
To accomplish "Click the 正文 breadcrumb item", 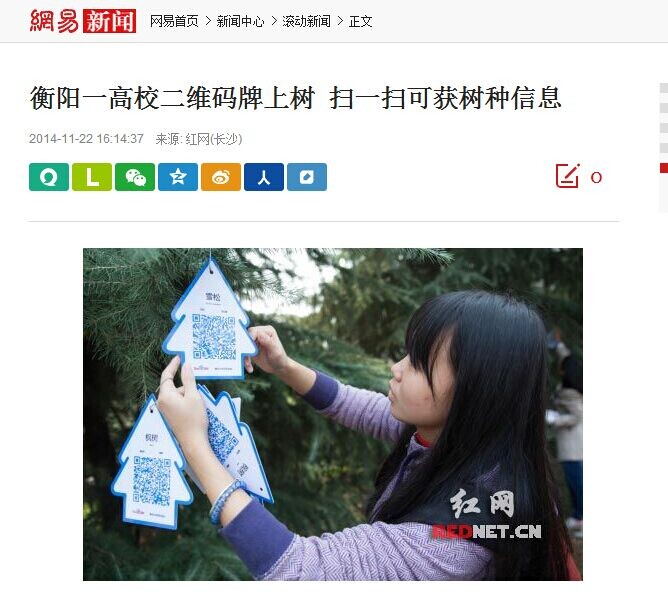I will tap(360, 21).
